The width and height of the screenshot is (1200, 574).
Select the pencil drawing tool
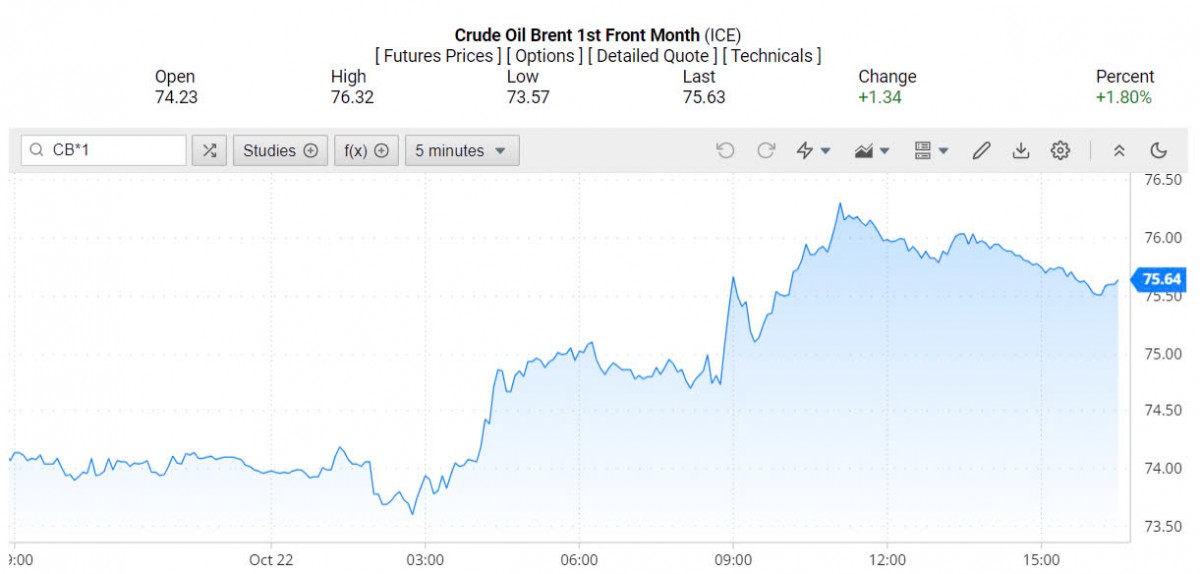981,151
